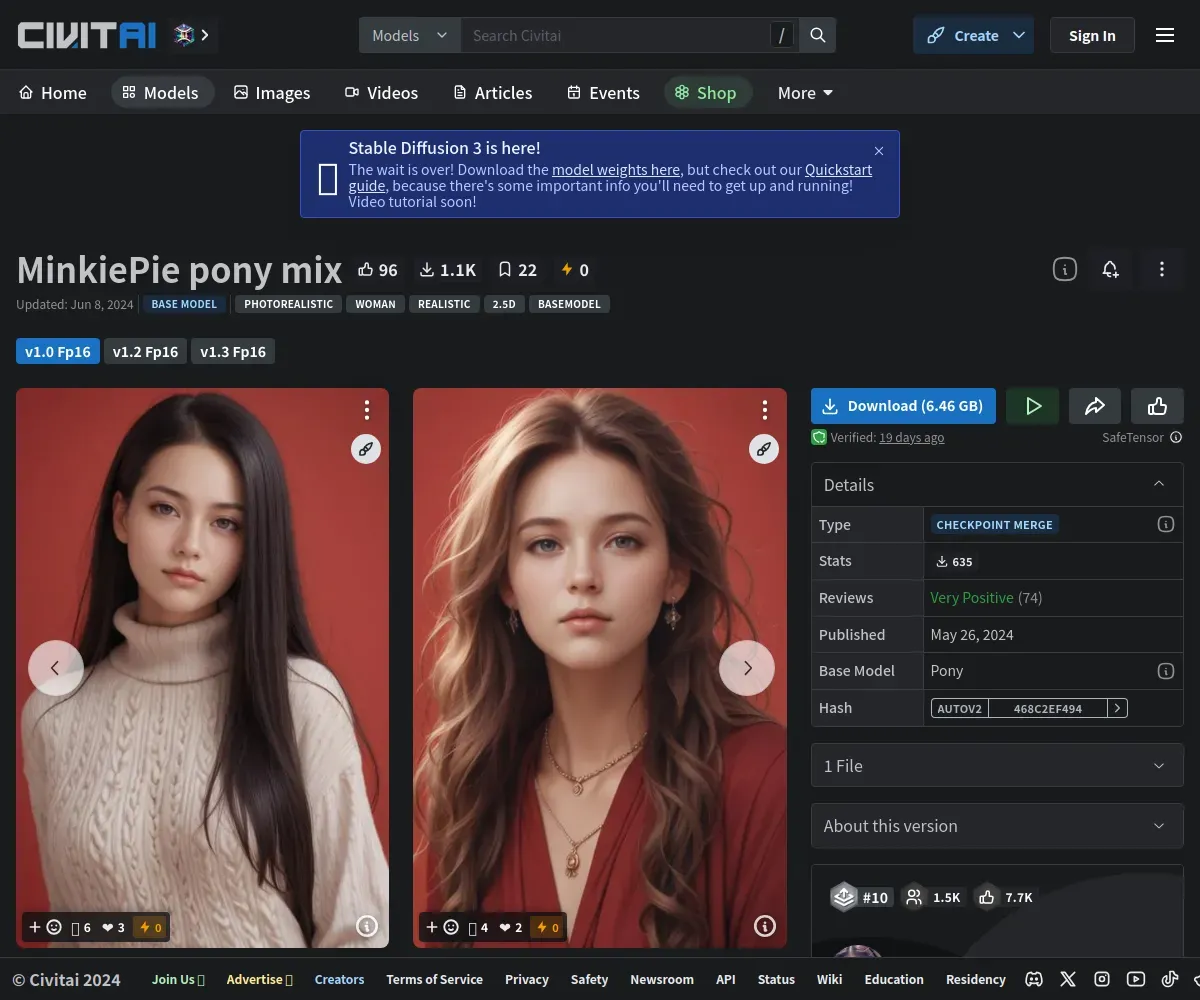Open the Models search category dropdown
Screen dimensions: 1200x1000
click(410, 35)
